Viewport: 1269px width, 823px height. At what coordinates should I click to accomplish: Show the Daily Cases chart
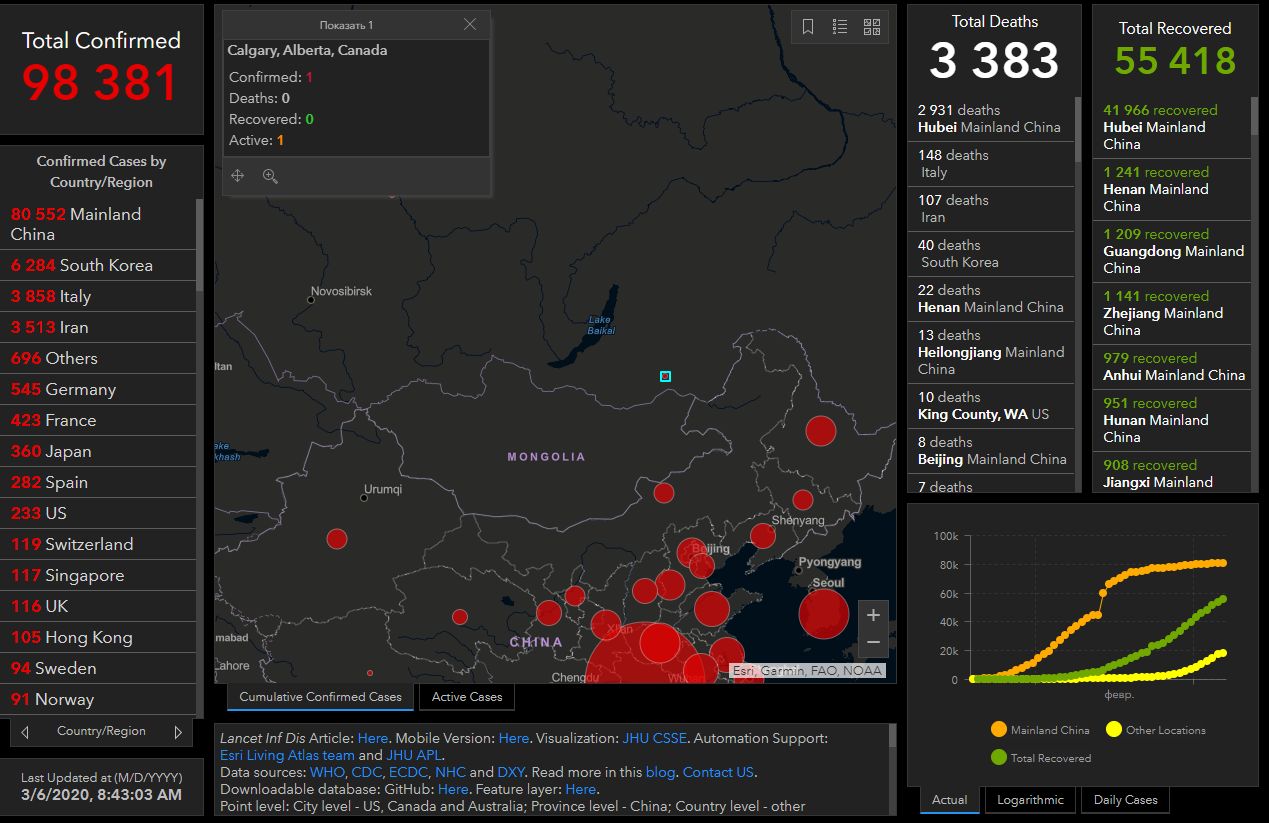(1125, 800)
